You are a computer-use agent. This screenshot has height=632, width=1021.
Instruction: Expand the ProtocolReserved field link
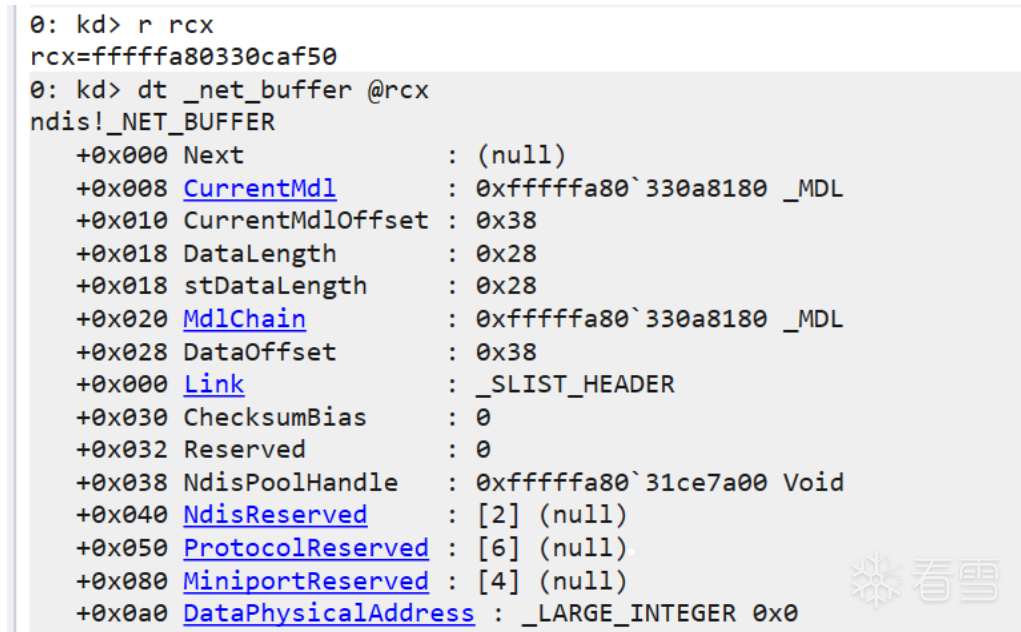305,548
